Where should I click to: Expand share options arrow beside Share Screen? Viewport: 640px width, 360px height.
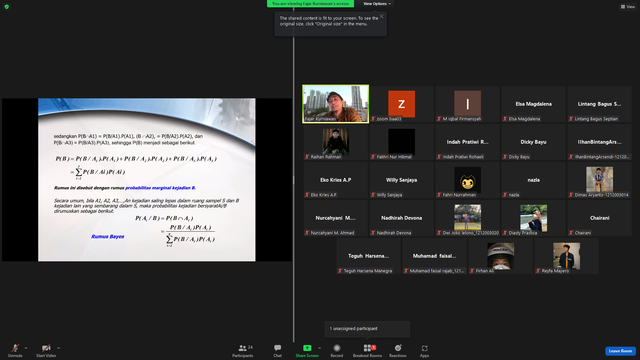pyautogui.click(x=319, y=348)
